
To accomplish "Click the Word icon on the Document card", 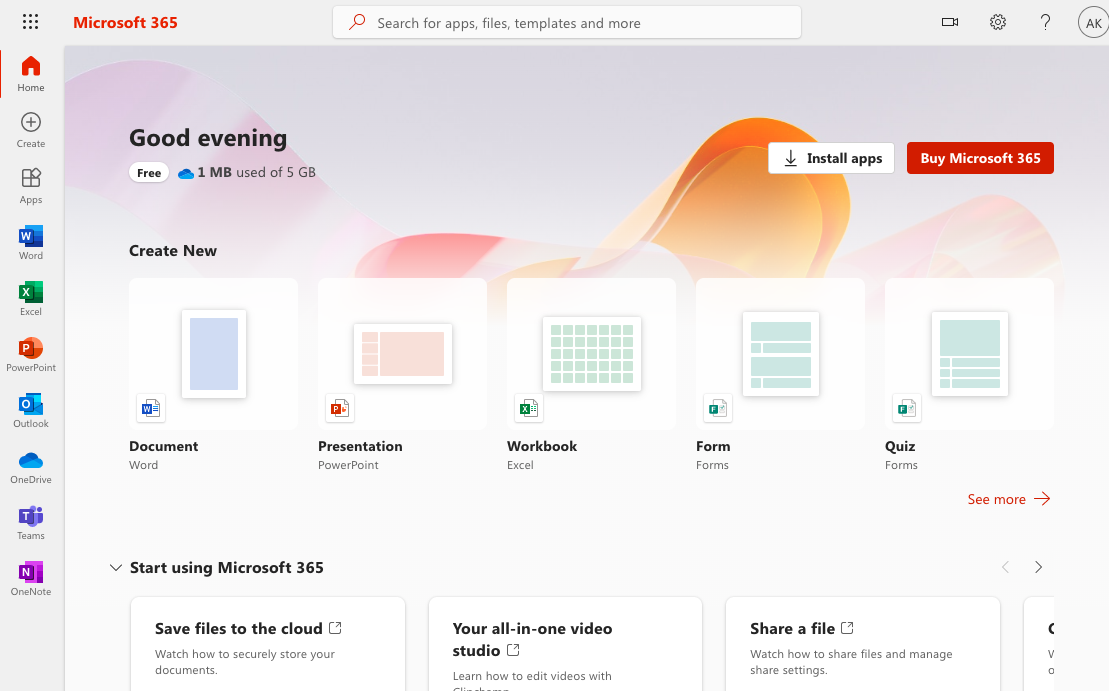I will pyautogui.click(x=151, y=408).
